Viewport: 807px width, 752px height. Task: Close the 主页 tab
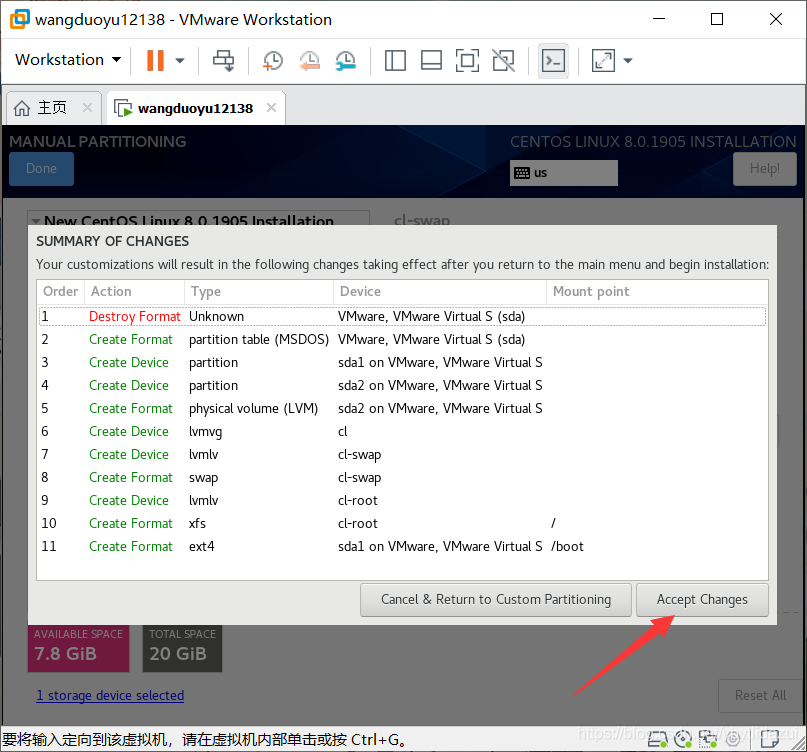(87, 108)
